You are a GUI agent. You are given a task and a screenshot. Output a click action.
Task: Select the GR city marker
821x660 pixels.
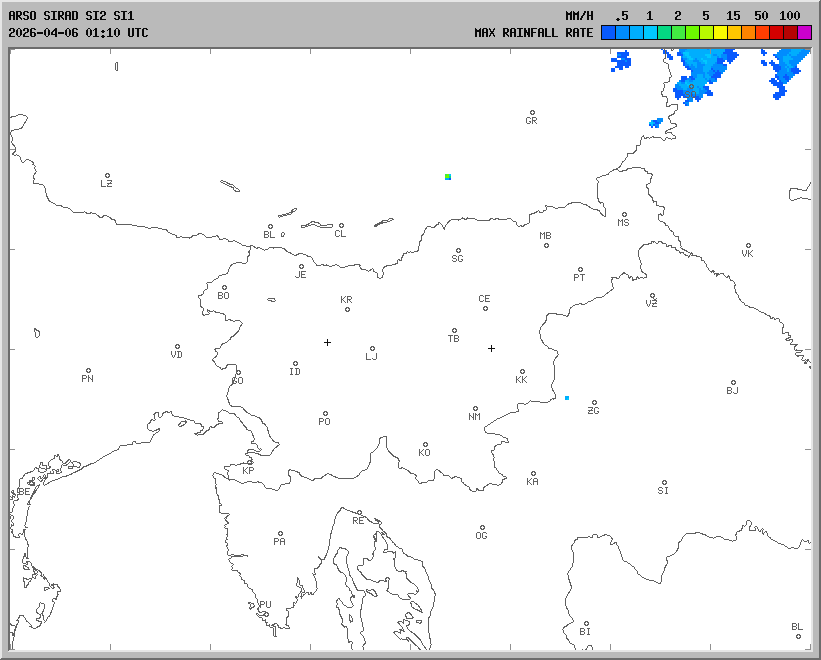point(532,113)
